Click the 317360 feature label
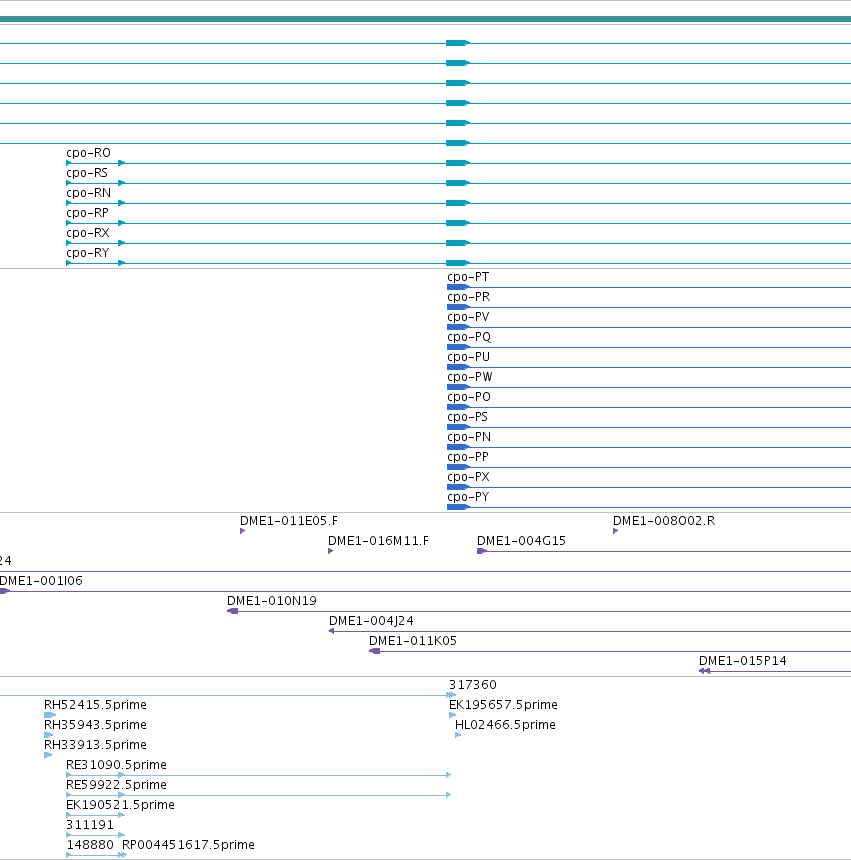This screenshot has width=851, height=860. click(x=473, y=685)
